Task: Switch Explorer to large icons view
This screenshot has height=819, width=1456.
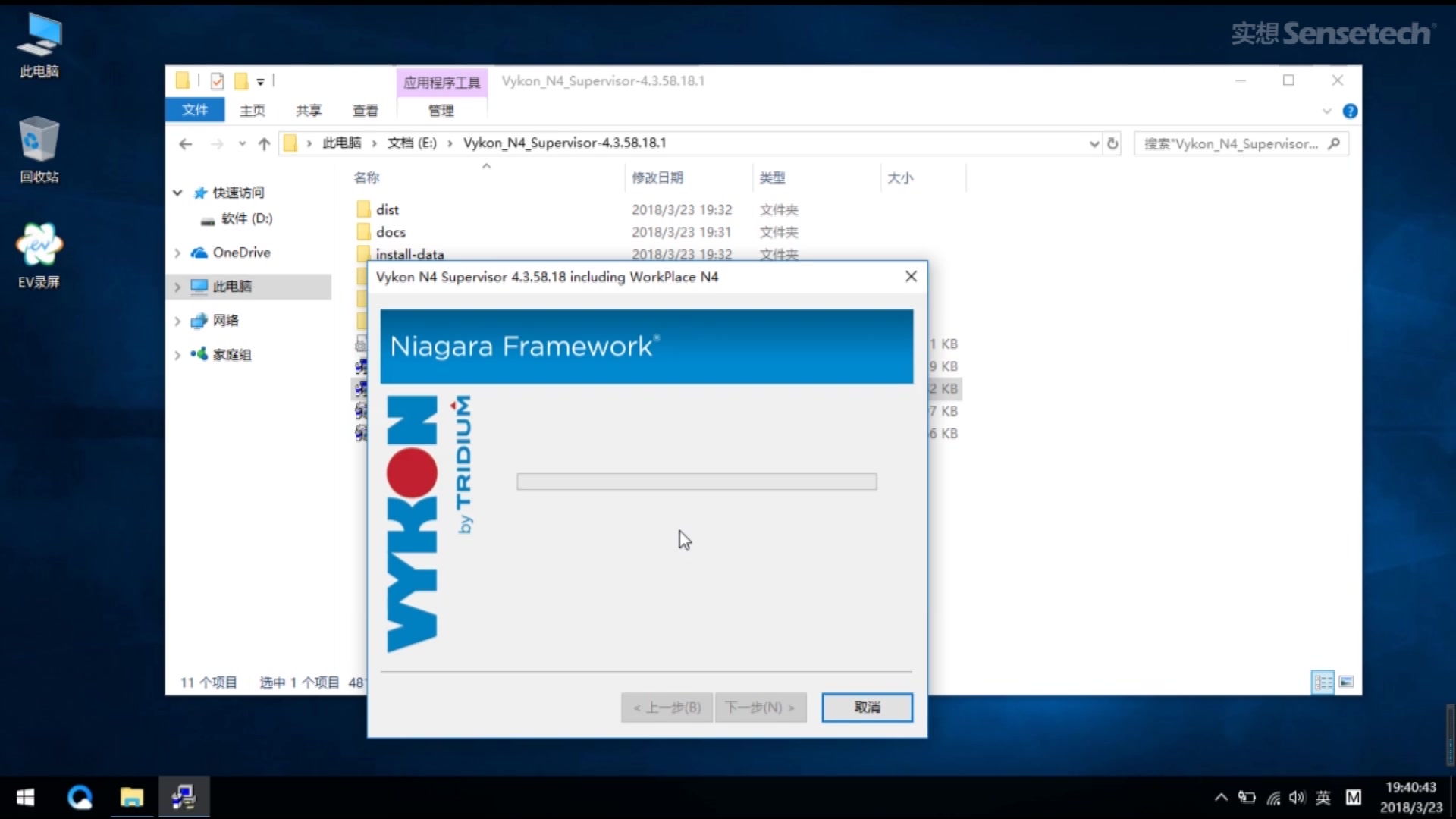Action: pos(1347,682)
